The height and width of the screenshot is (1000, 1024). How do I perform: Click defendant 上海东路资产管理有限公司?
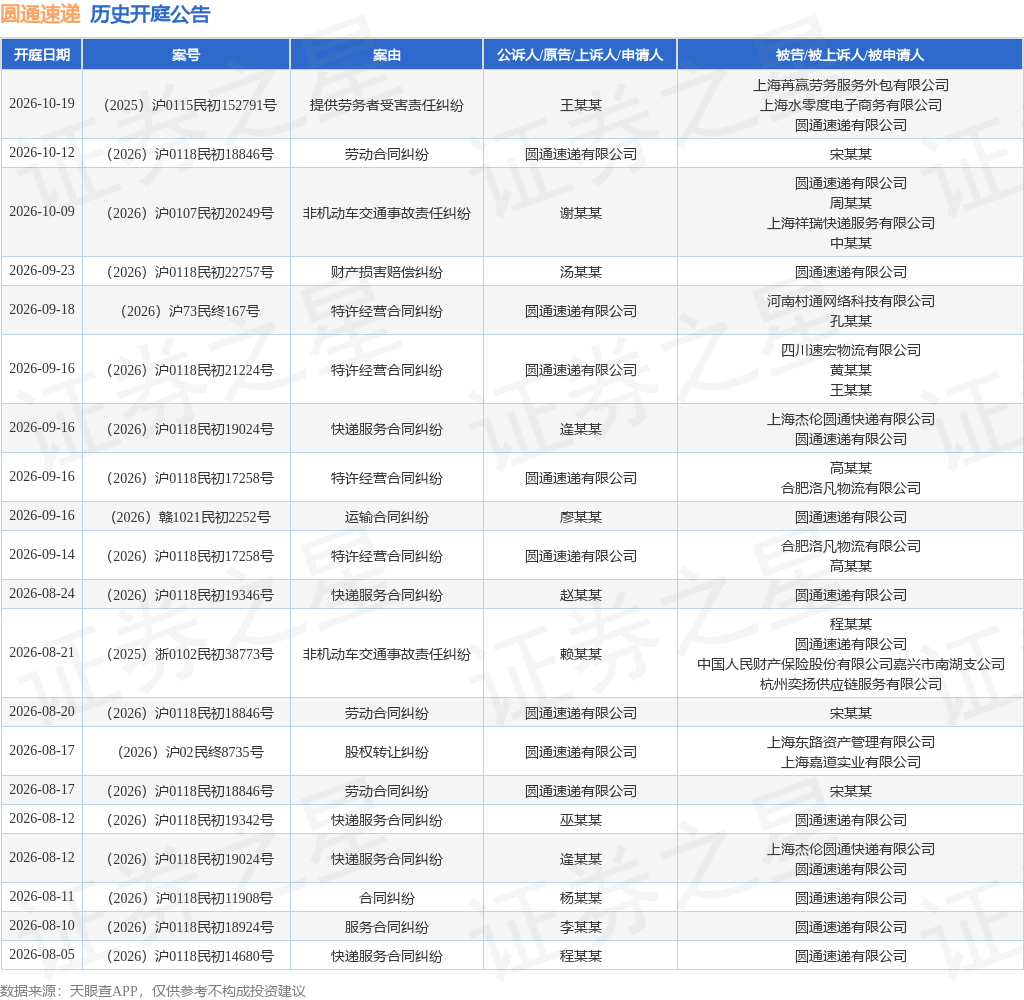point(850,743)
